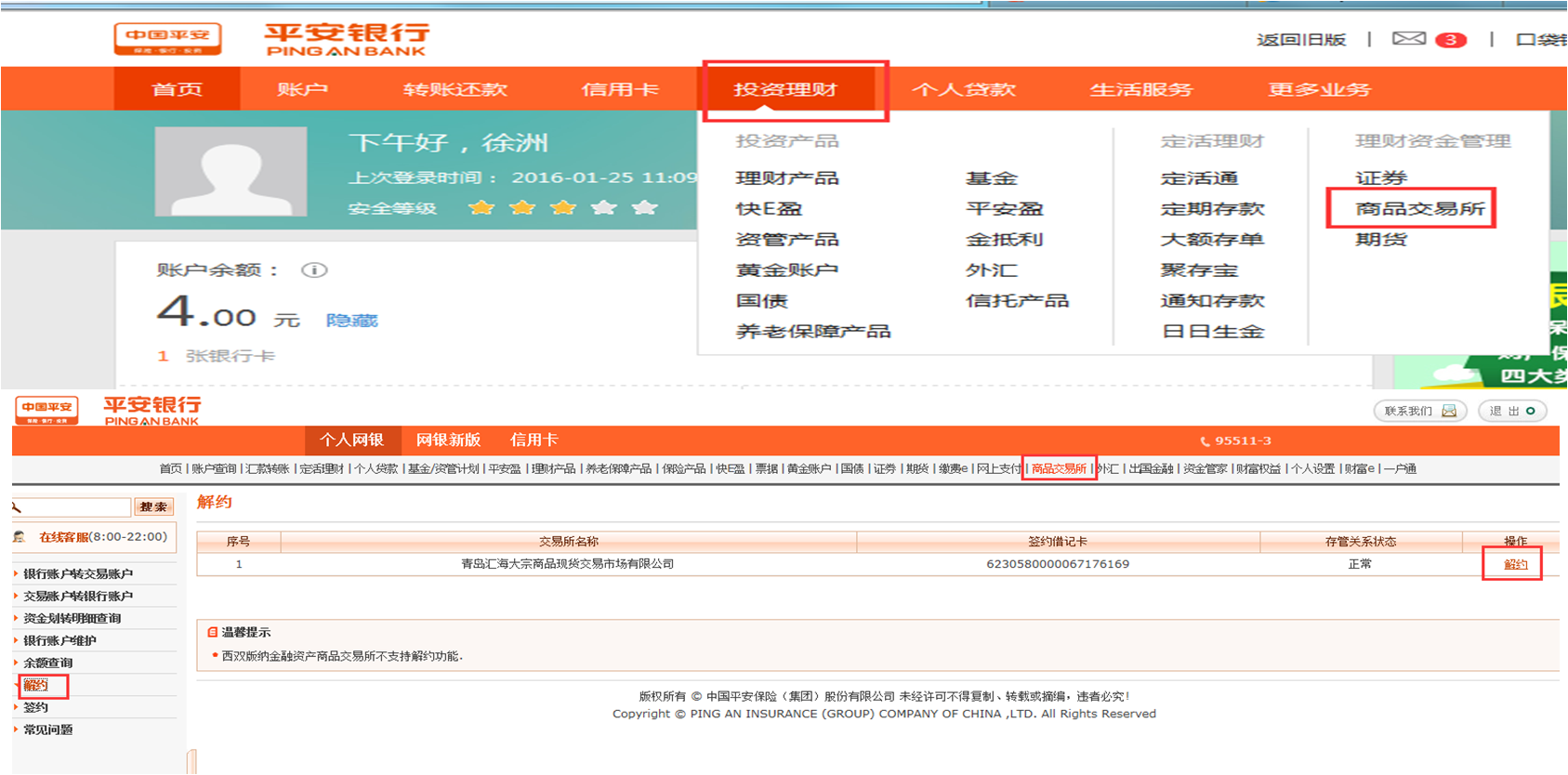The image size is (1568, 775).
Task: Select 聚存宝 in the dropdown
Action: pyautogui.click(x=1199, y=269)
